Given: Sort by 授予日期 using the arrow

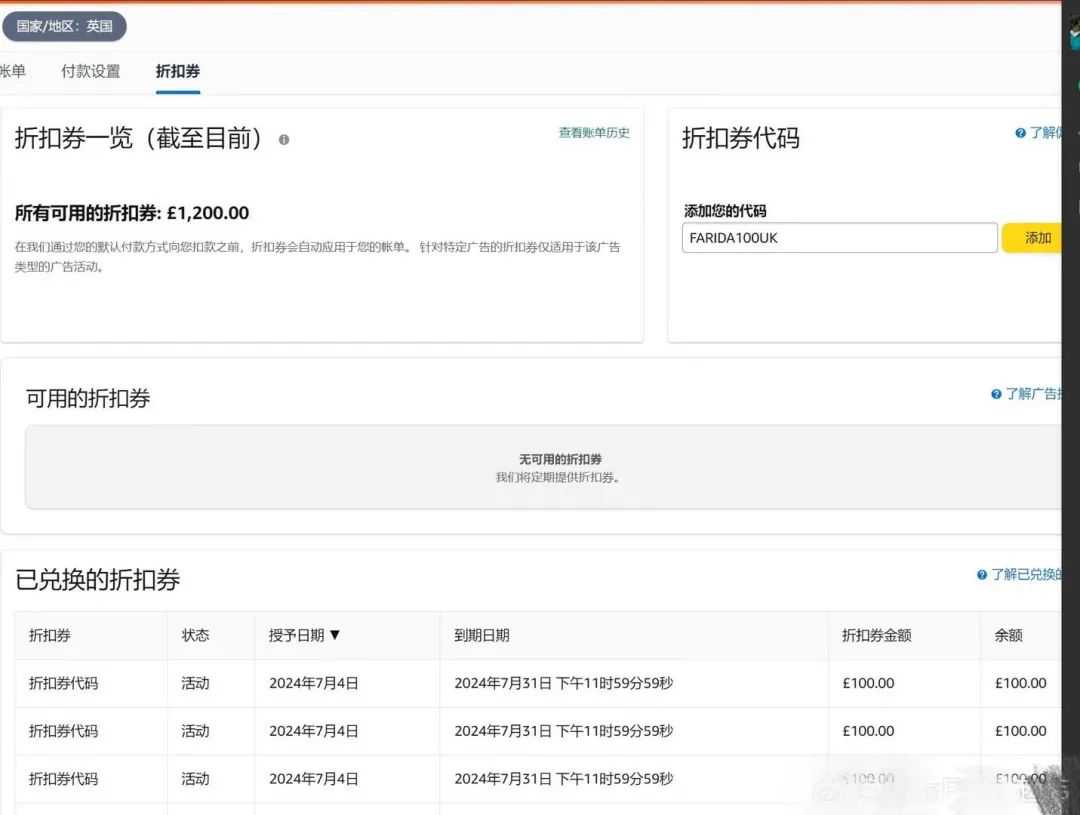Looking at the screenshot, I should tap(335, 635).
